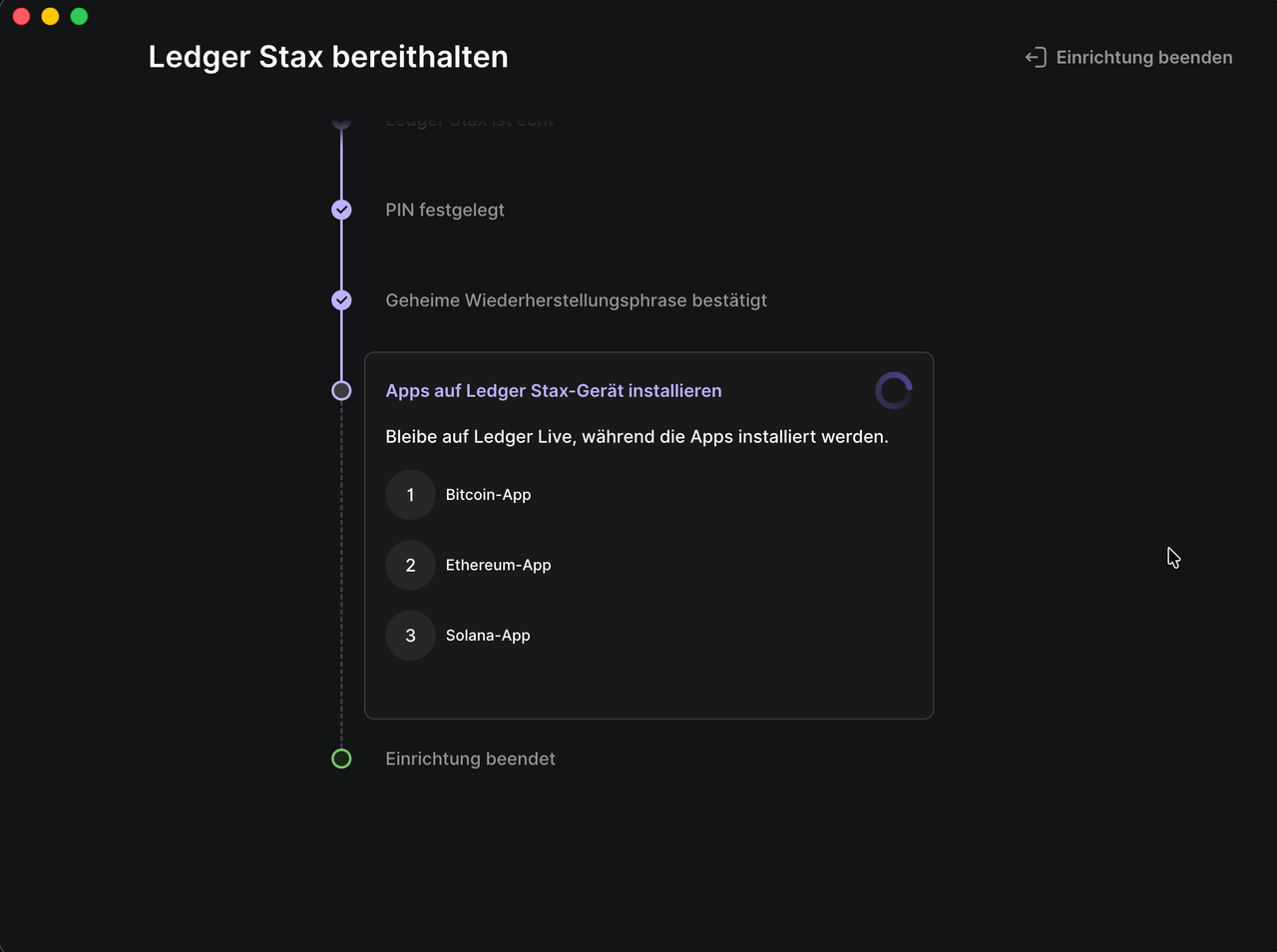This screenshot has height=952, width=1277.
Task: Click the number 3 badge beside Solana-App
Action: (410, 636)
